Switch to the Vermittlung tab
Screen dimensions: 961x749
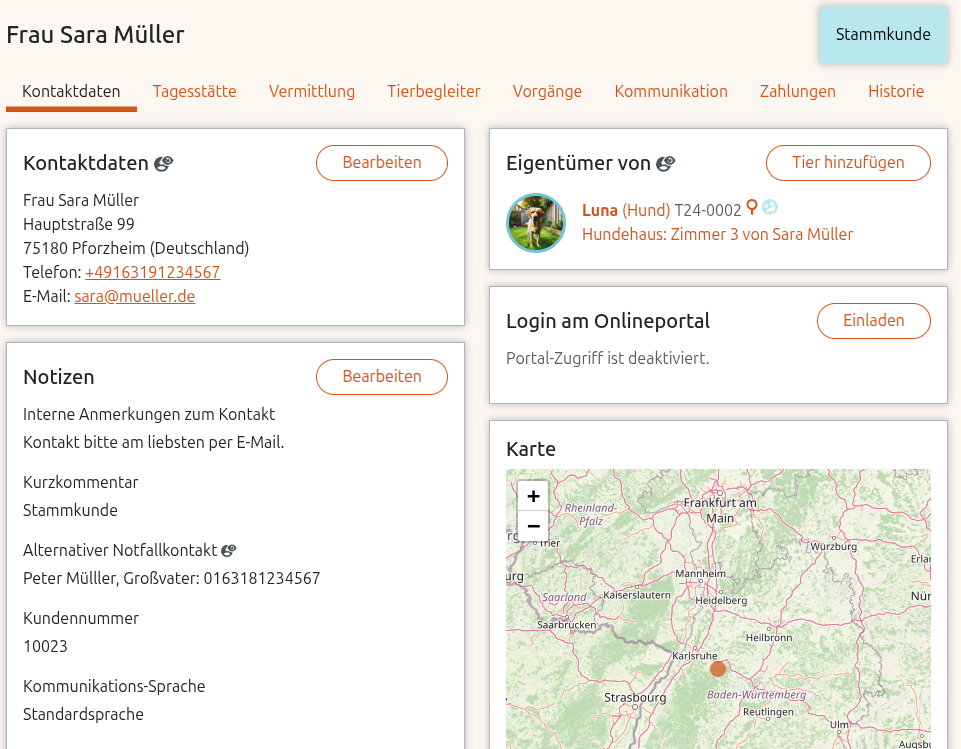coord(311,91)
